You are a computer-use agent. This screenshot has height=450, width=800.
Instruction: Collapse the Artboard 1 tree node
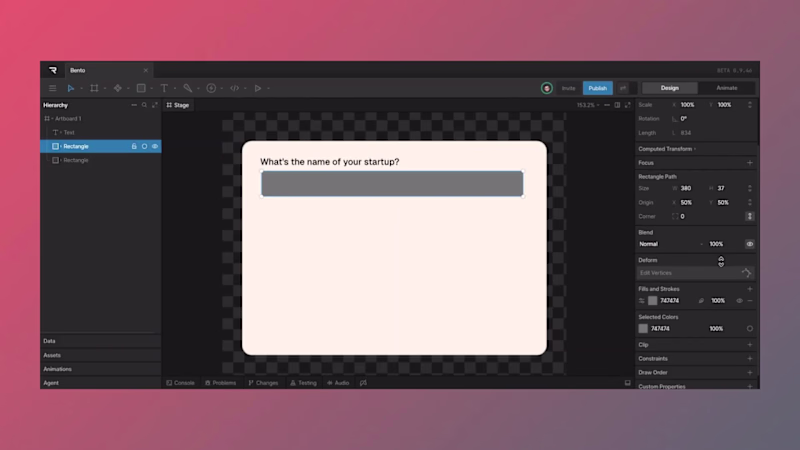click(x=52, y=118)
